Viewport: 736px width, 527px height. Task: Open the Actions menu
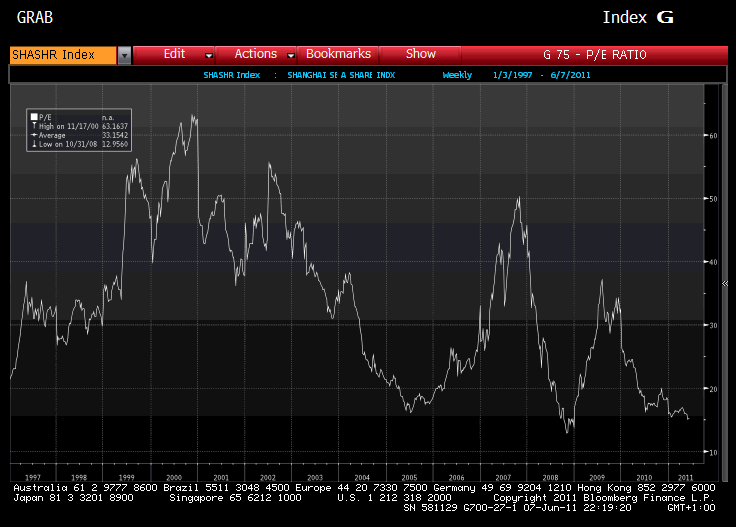pyautogui.click(x=255, y=54)
